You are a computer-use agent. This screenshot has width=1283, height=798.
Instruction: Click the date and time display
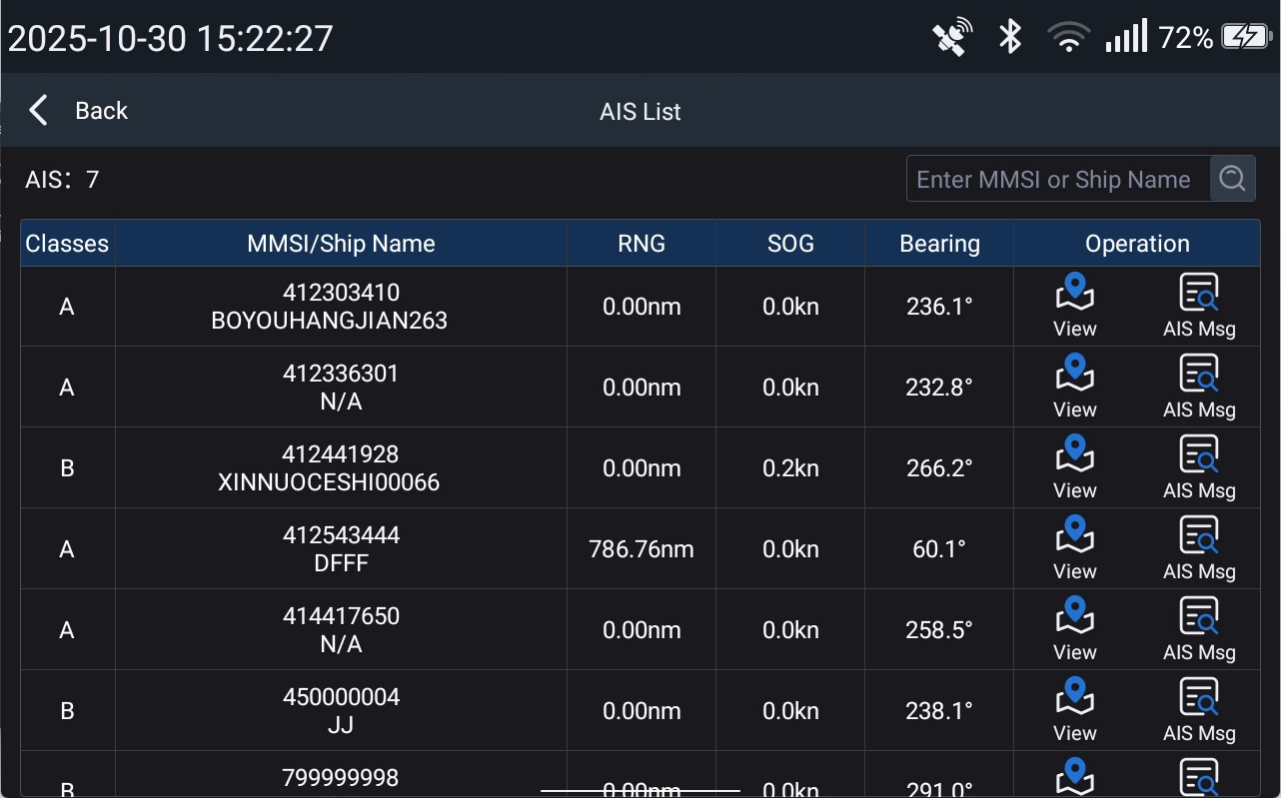170,38
